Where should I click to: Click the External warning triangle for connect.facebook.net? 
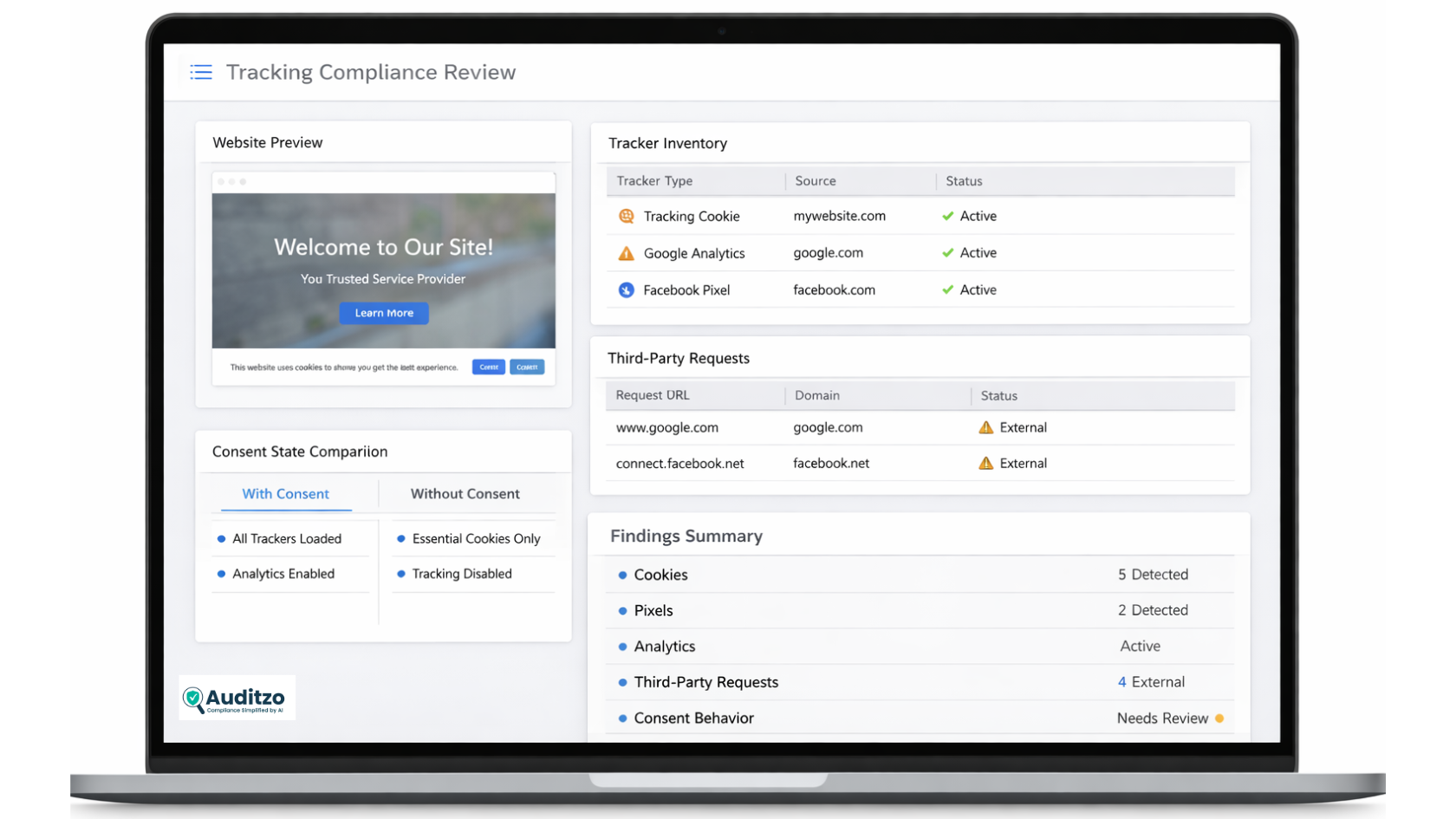point(985,463)
